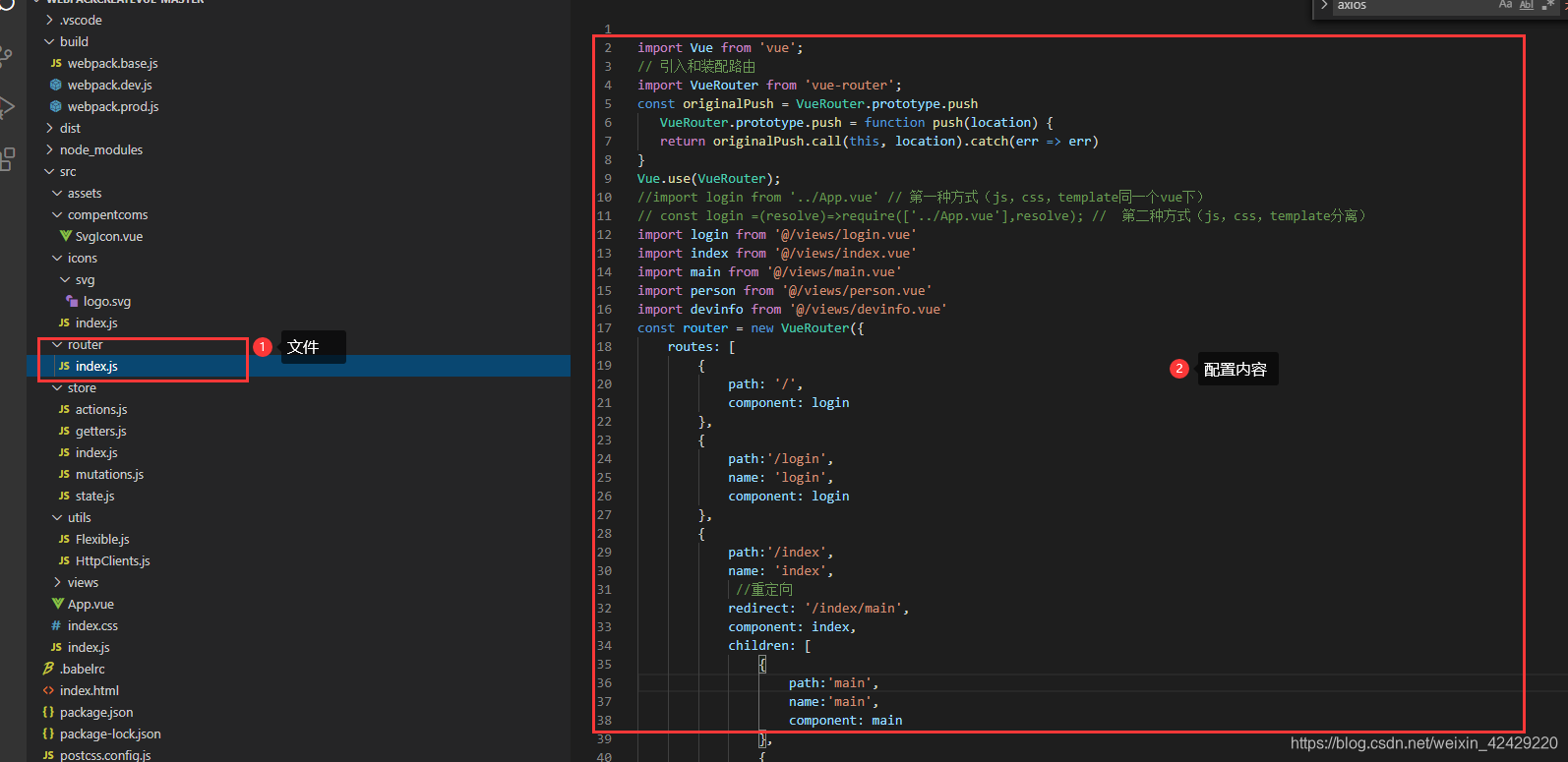Click the logo.svg file icon

click(x=72, y=301)
